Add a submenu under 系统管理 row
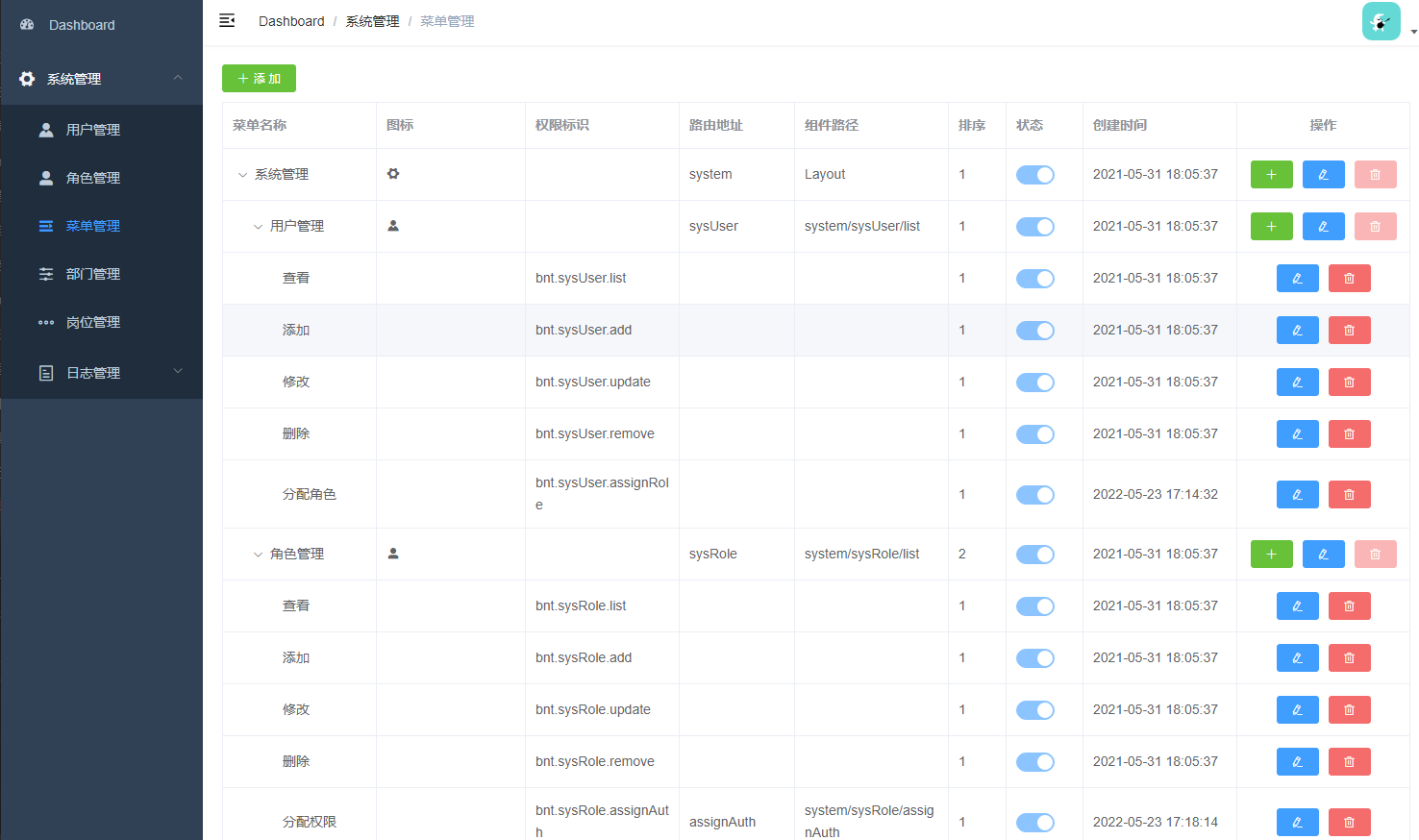 click(x=1271, y=175)
